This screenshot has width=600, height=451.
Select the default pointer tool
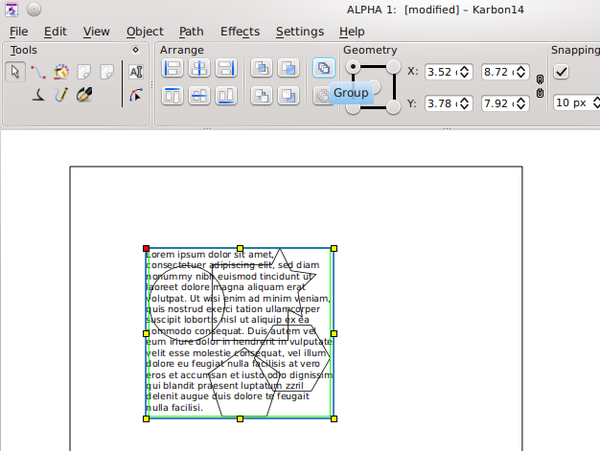pos(15,71)
